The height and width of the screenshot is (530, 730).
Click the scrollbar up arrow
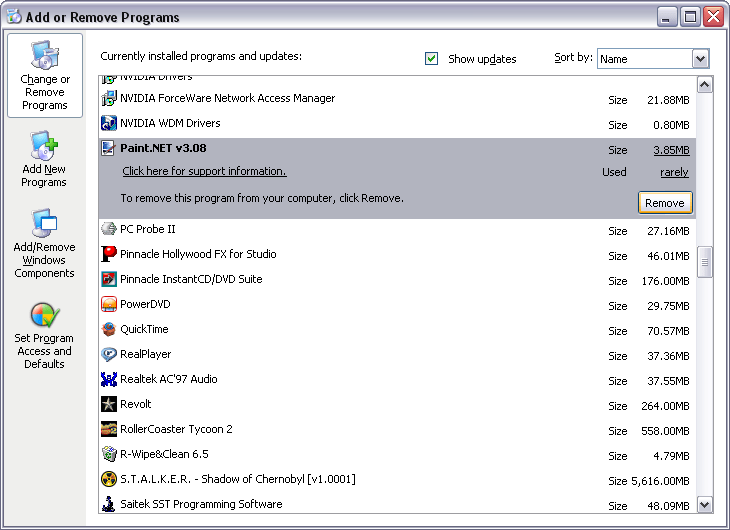pos(704,85)
